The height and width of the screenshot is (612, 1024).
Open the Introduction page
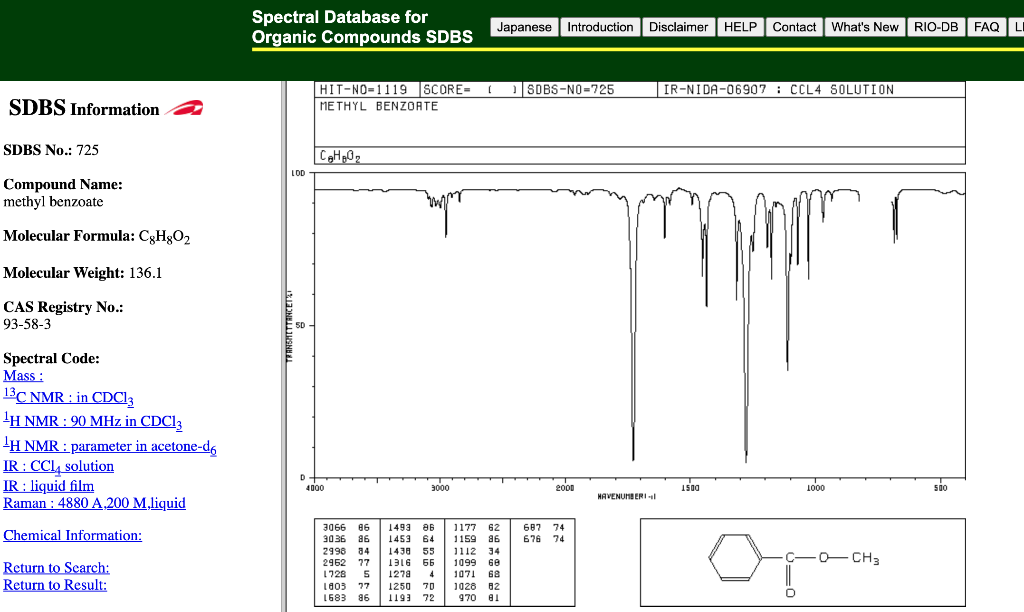point(600,27)
